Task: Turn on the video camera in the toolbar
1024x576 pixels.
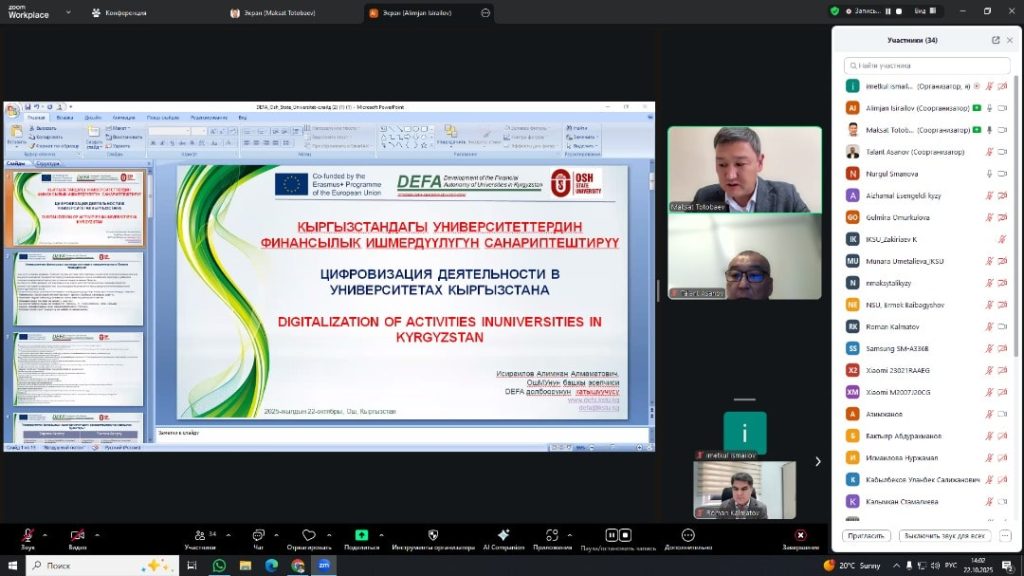Action: coord(77,536)
